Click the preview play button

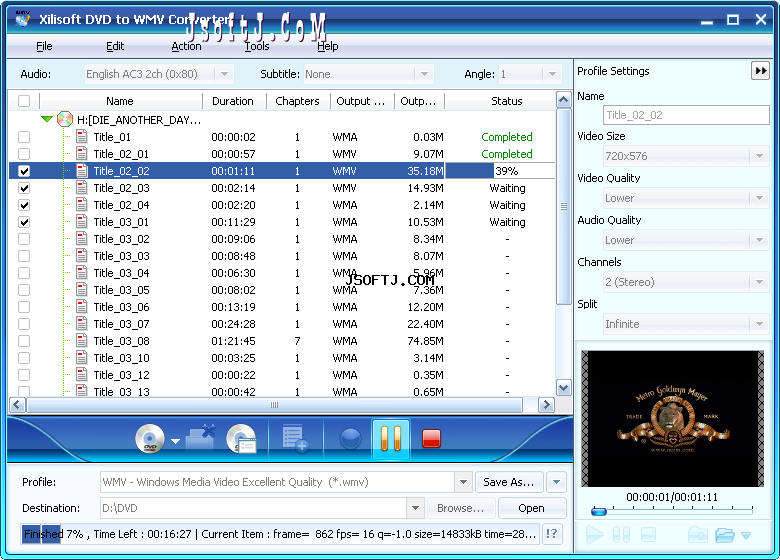[594, 535]
